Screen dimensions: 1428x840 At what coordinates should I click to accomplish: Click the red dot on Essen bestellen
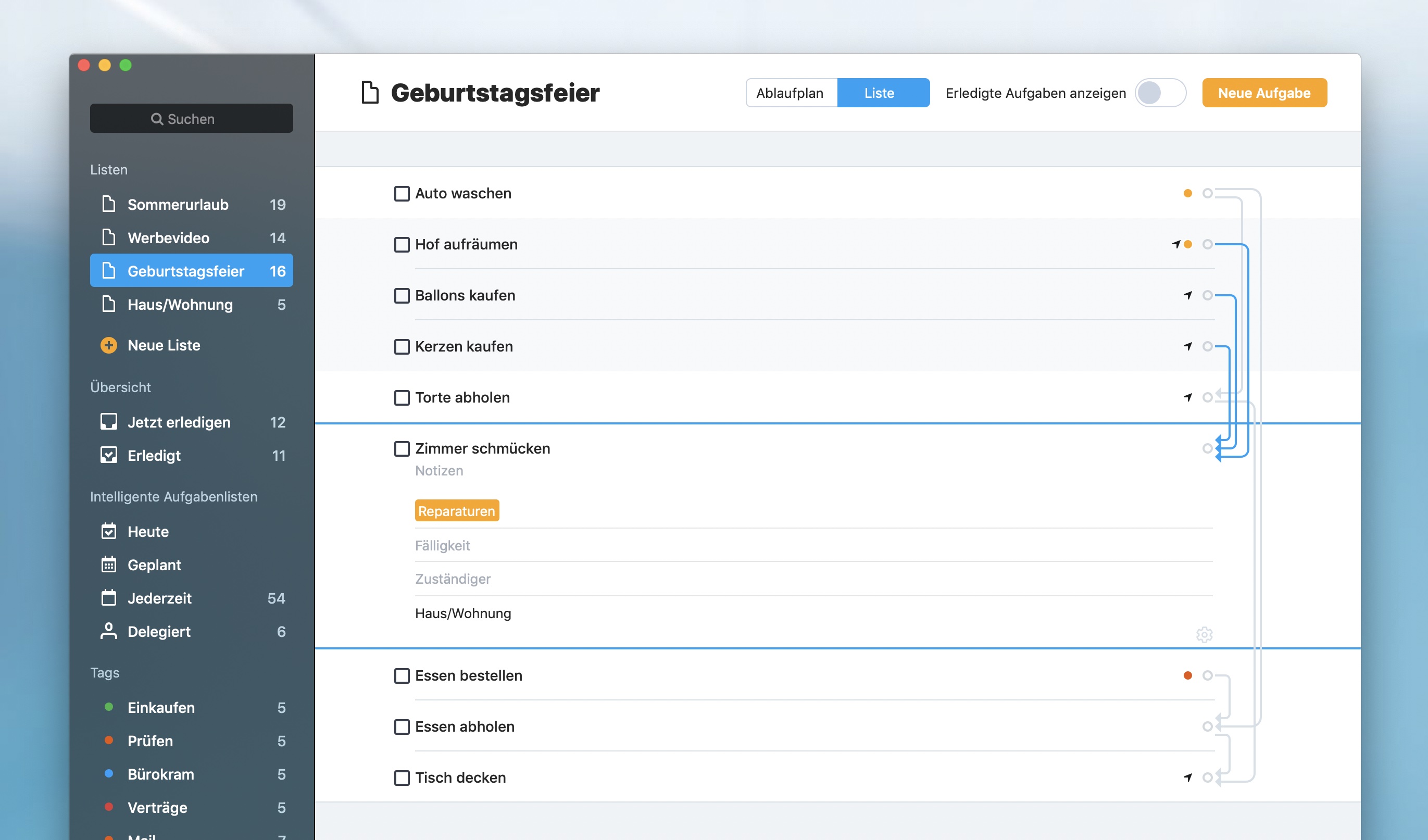pos(1188,675)
